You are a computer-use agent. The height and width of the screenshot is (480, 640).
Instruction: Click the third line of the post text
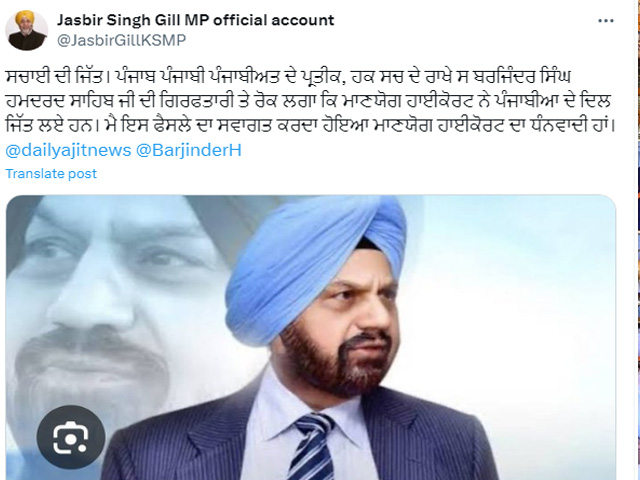[310, 126]
